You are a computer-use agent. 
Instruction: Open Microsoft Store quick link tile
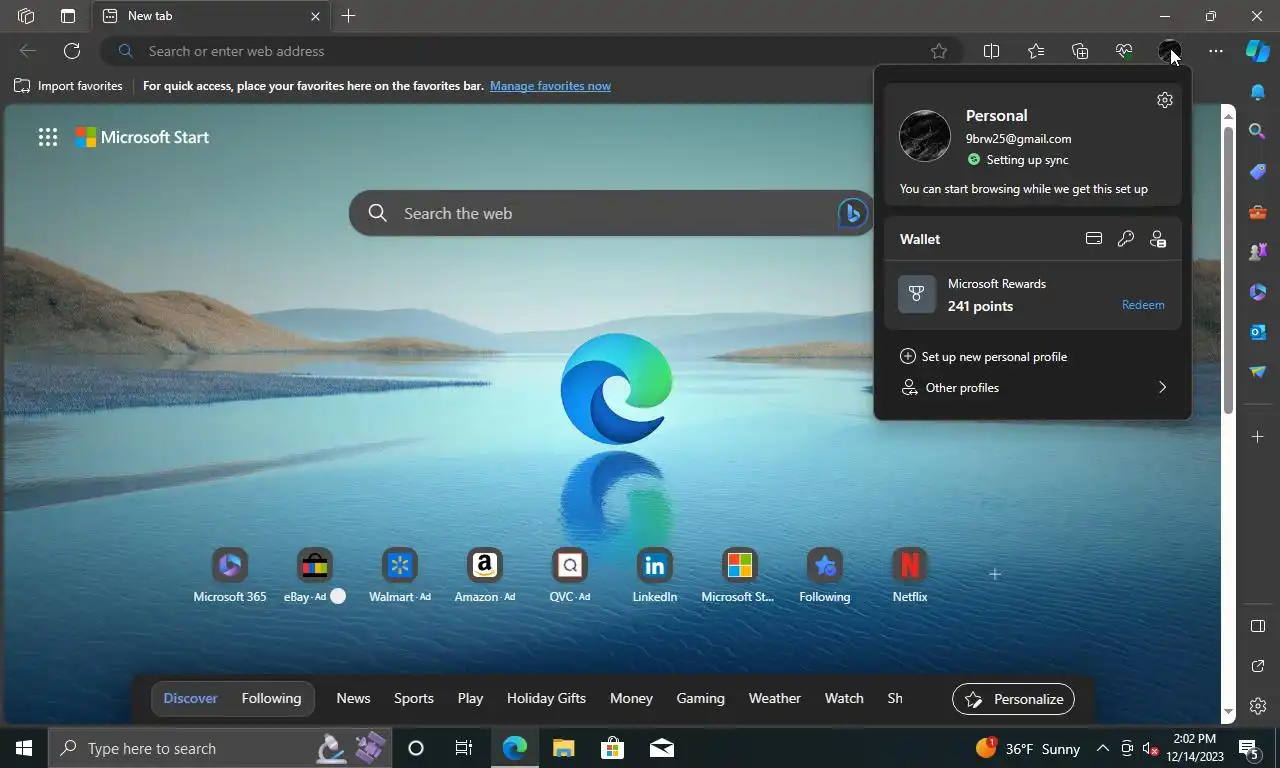739,577
